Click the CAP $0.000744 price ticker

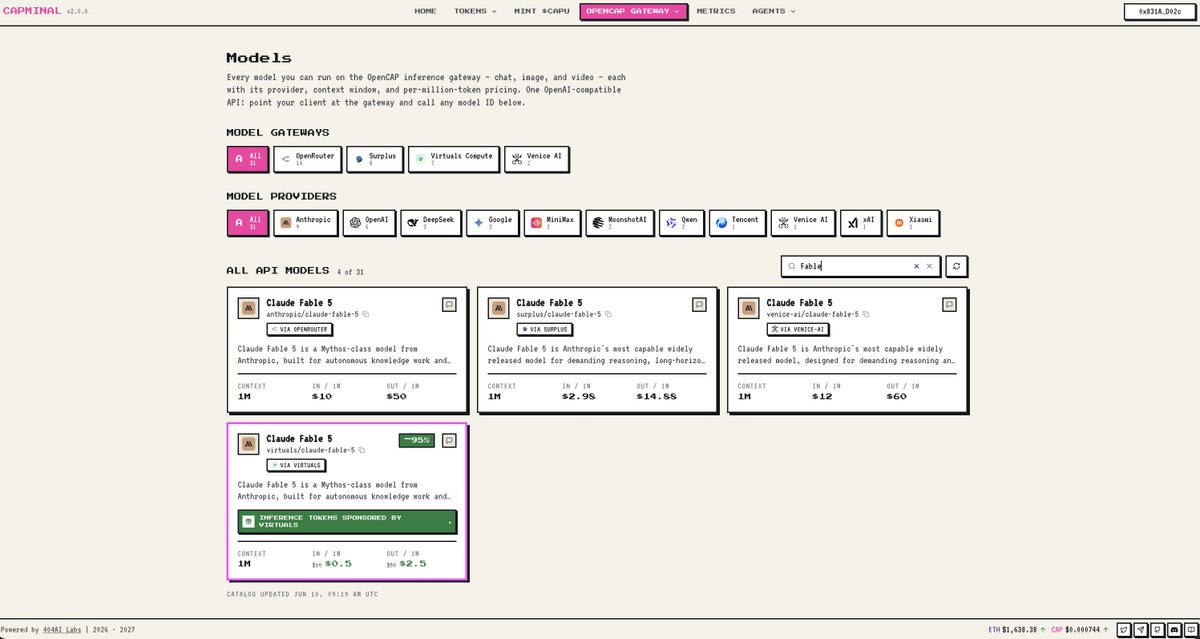click(1079, 630)
